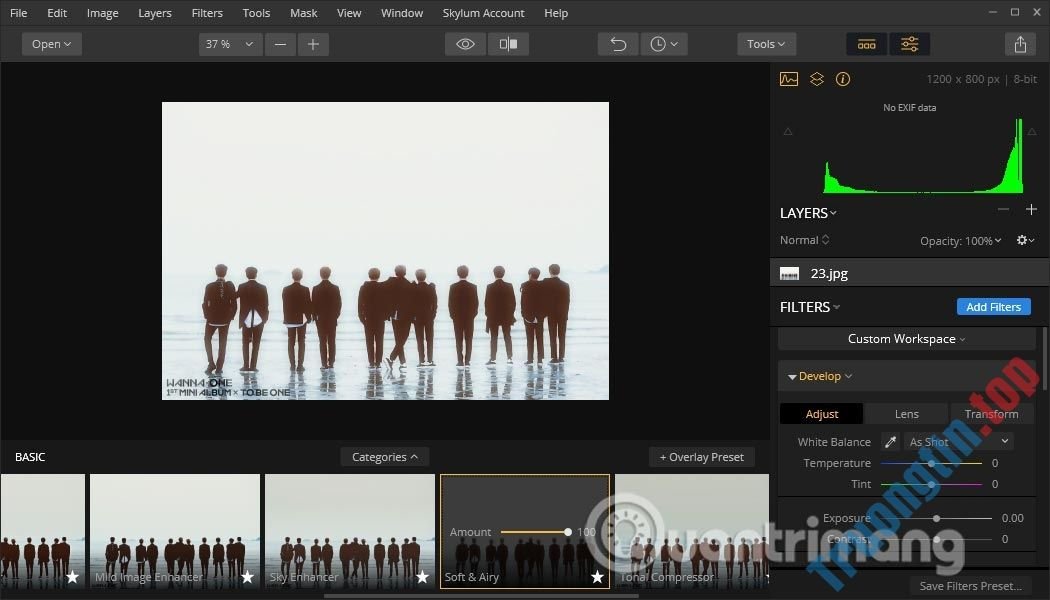Open the history clock dropdown
The width and height of the screenshot is (1050, 600).
663,44
